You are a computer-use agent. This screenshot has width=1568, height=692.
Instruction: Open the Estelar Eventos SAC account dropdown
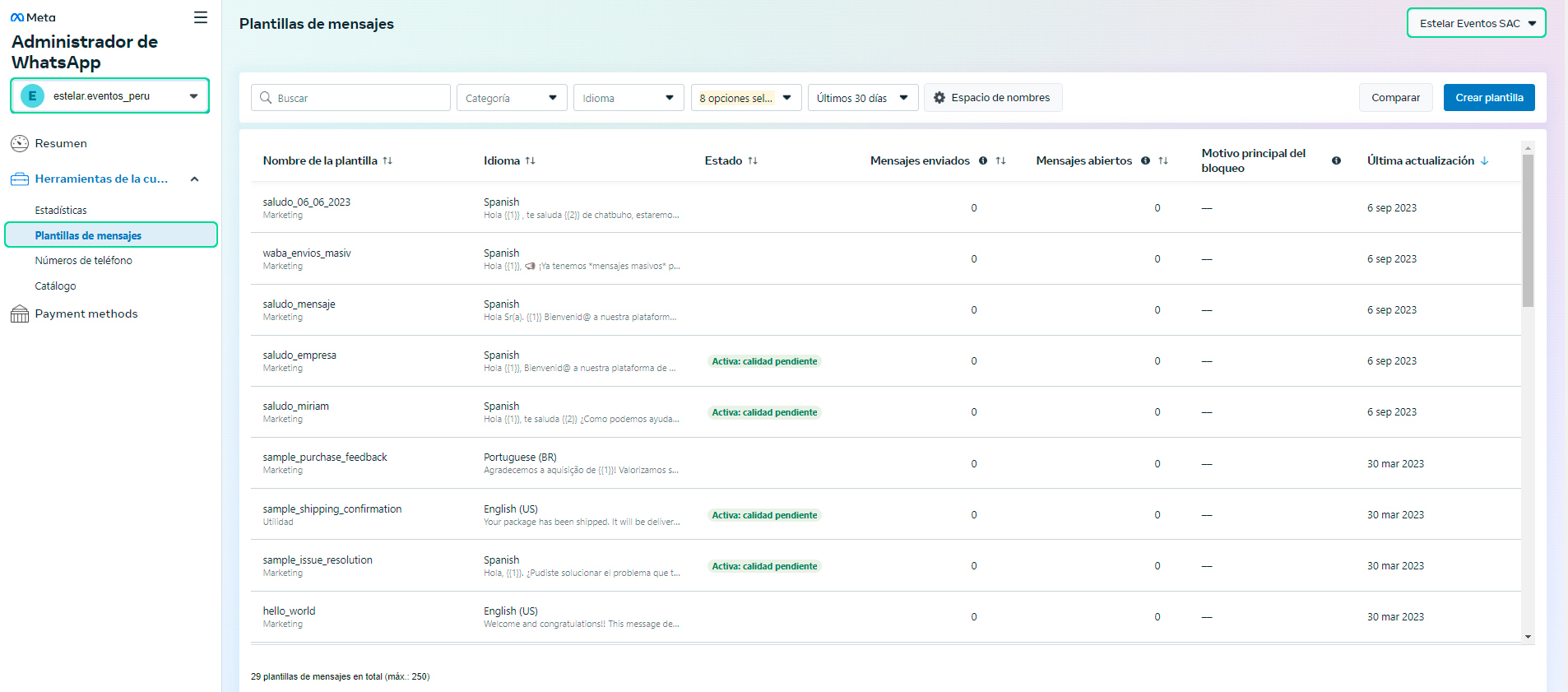tap(1476, 23)
